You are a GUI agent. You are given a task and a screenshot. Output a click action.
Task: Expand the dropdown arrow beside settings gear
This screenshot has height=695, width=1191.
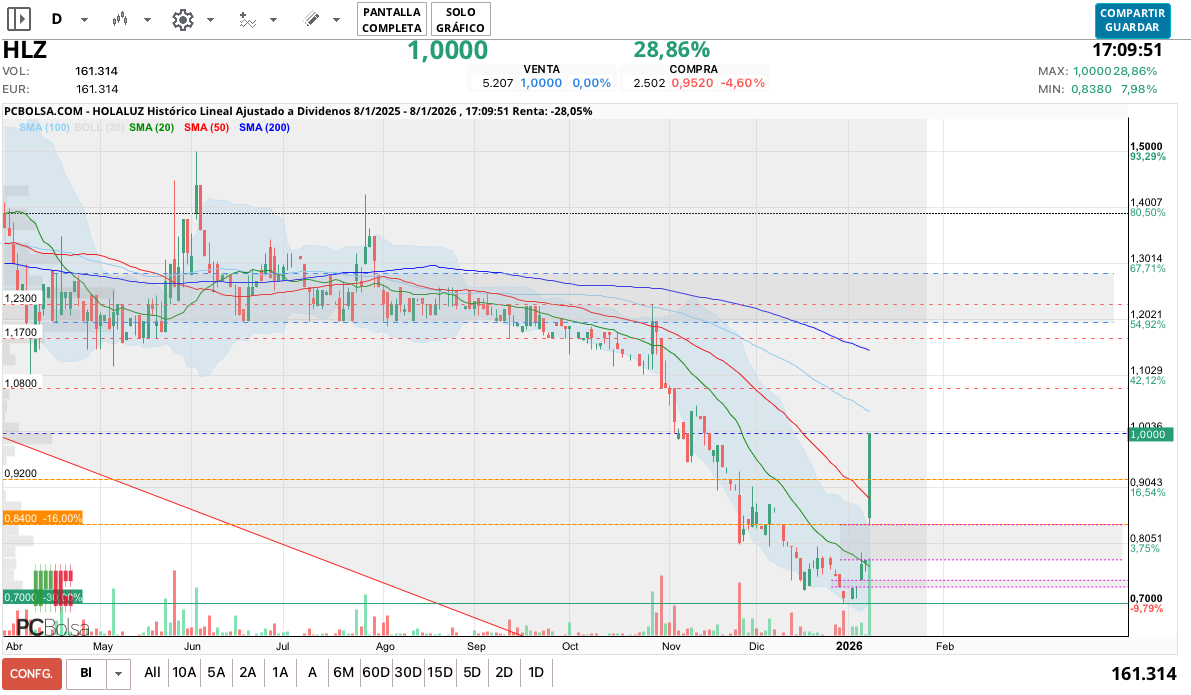(210, 20)
